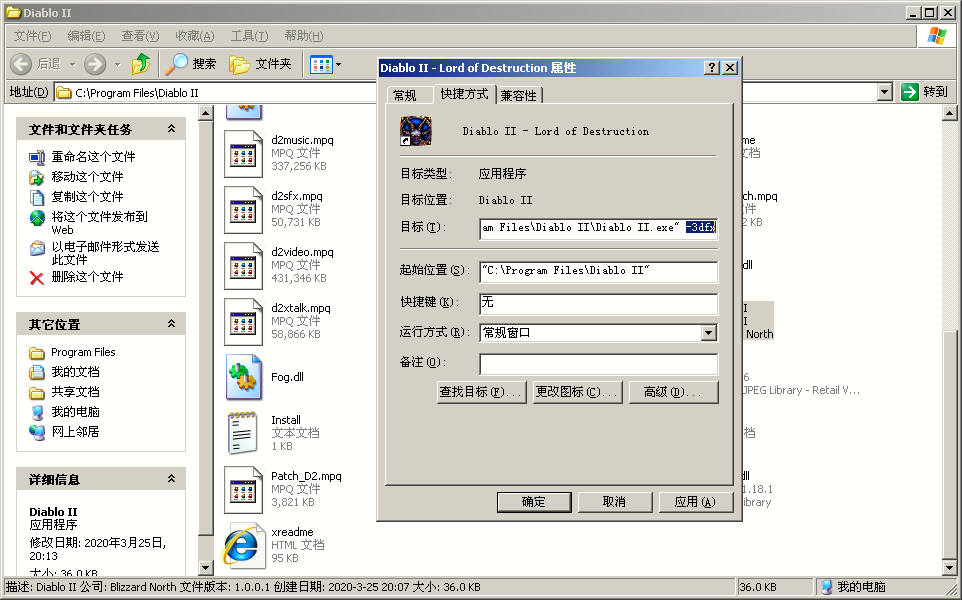Switch to the 快捷方式 tab
This screenshot has height=600, width=962.
pyautogui.click(x=464, y=94)
